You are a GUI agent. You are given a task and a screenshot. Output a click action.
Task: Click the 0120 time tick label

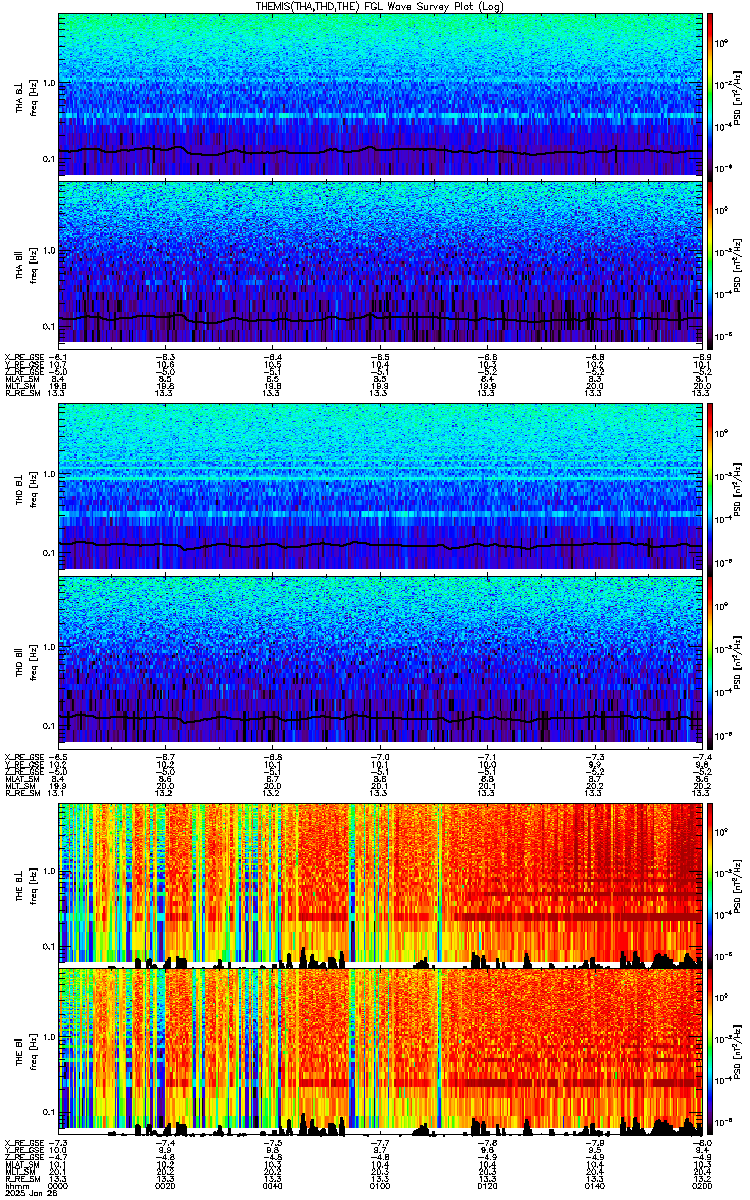[487, 1185]
